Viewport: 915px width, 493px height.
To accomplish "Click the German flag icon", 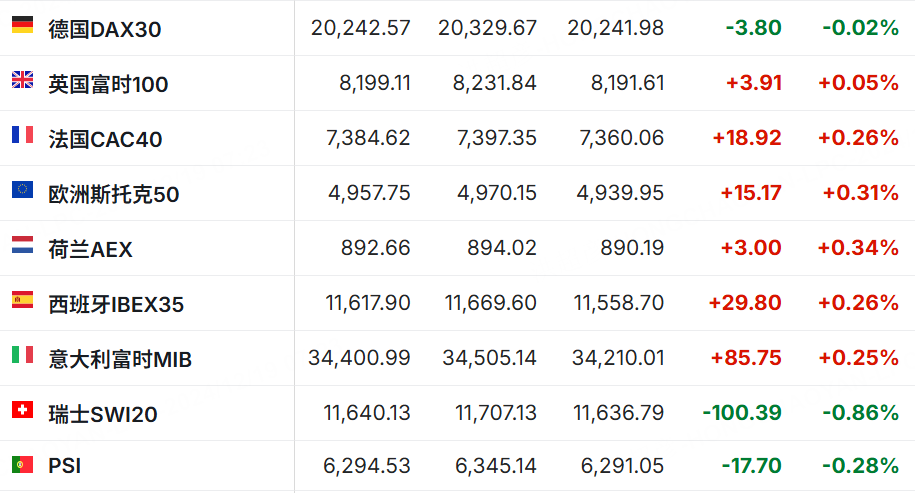I will [22, 25].
